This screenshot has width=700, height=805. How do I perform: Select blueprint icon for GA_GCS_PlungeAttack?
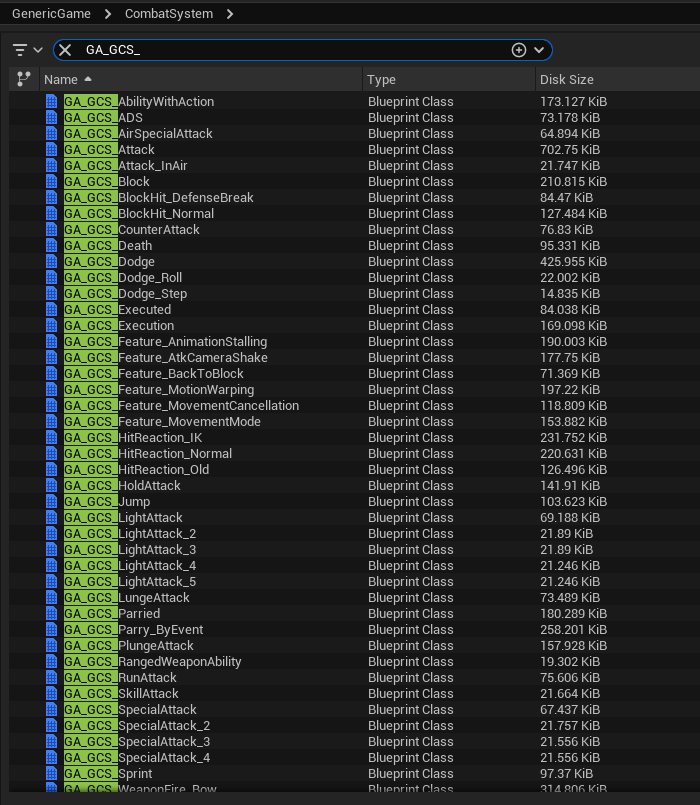(51, 645)
